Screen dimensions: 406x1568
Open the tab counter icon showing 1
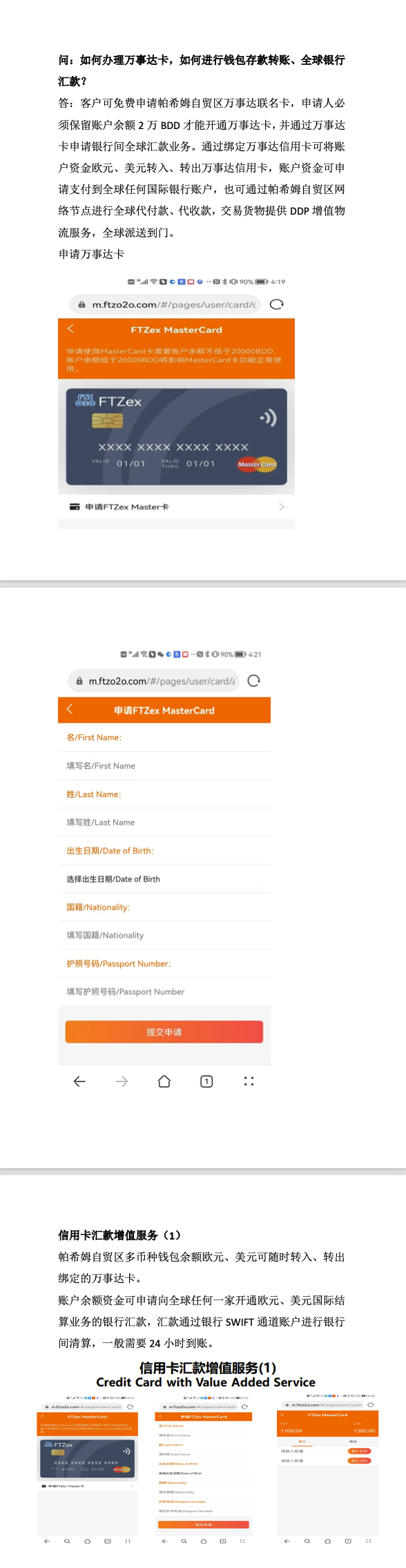[206, 1081]
